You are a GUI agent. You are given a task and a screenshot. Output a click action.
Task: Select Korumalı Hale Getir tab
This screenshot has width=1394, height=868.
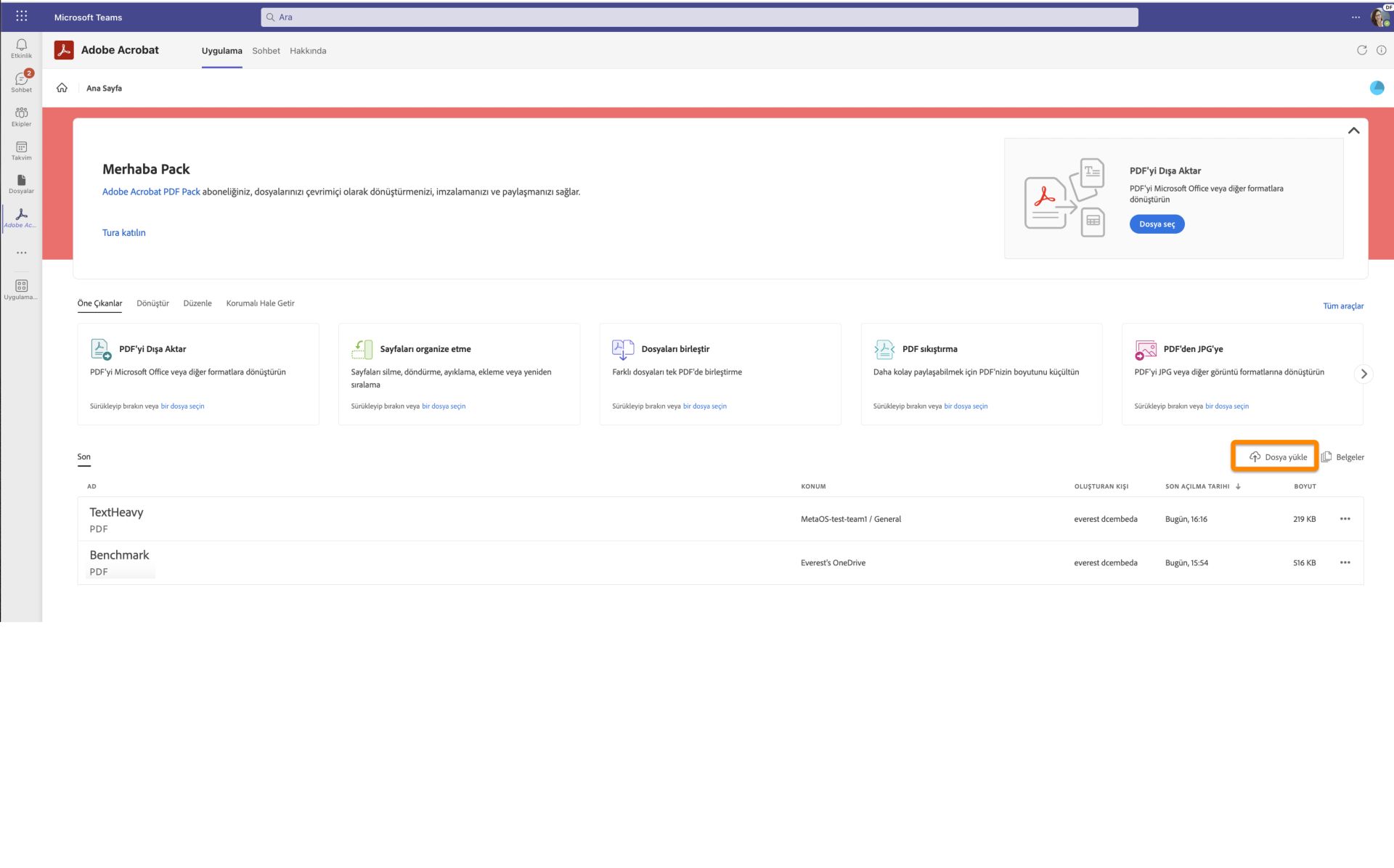coord(260,303)
